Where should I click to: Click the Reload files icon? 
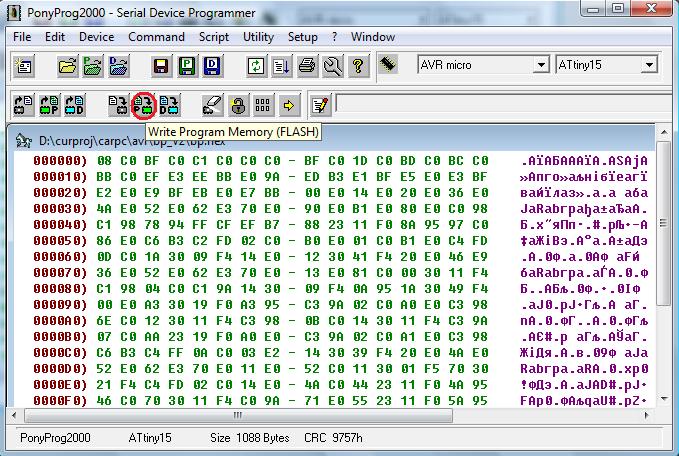[256, 66]
